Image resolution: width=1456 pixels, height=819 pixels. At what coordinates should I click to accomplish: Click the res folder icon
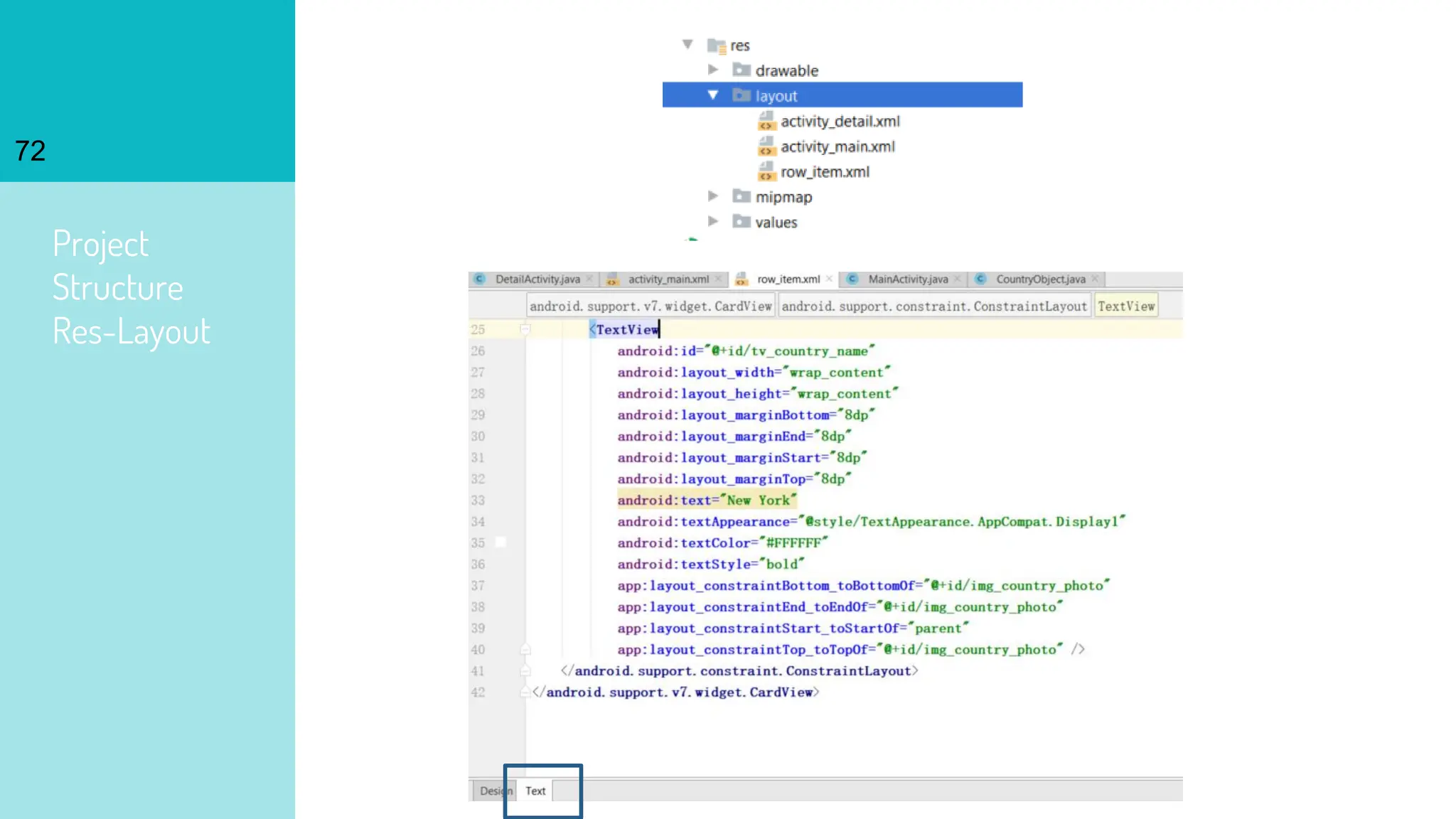717,45
